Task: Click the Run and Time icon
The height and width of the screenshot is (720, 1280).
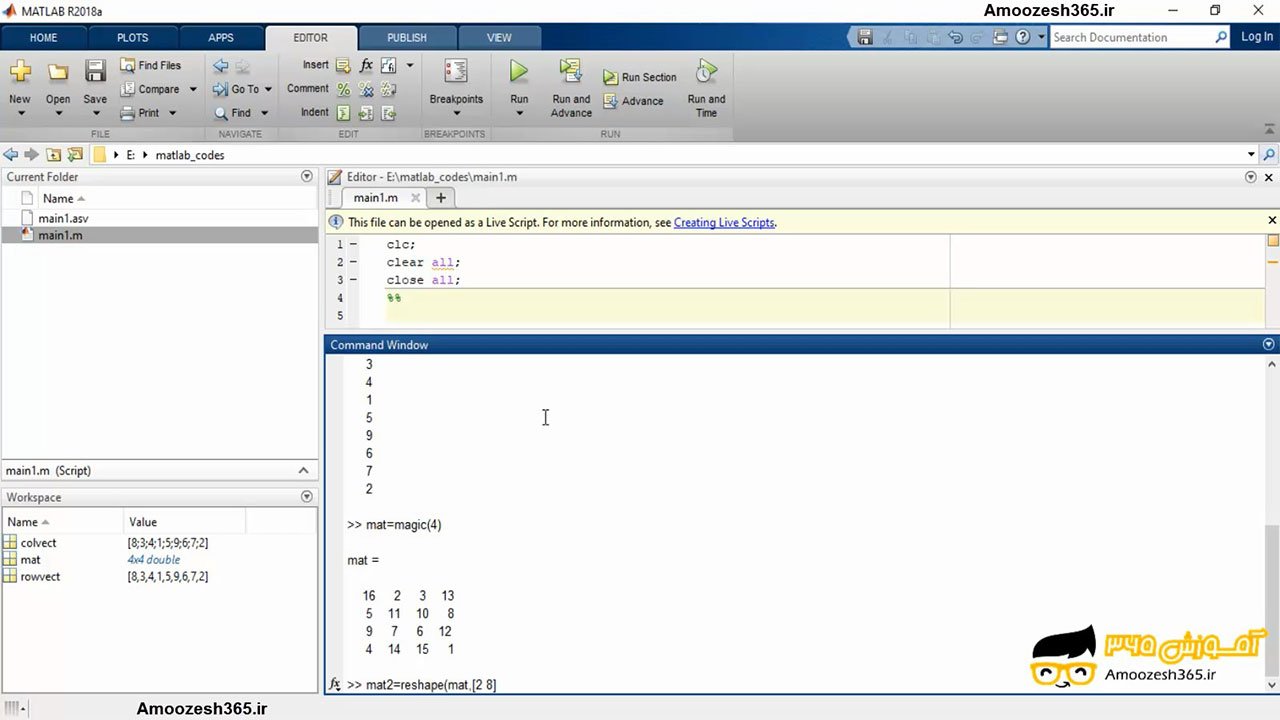Action: 706,71
